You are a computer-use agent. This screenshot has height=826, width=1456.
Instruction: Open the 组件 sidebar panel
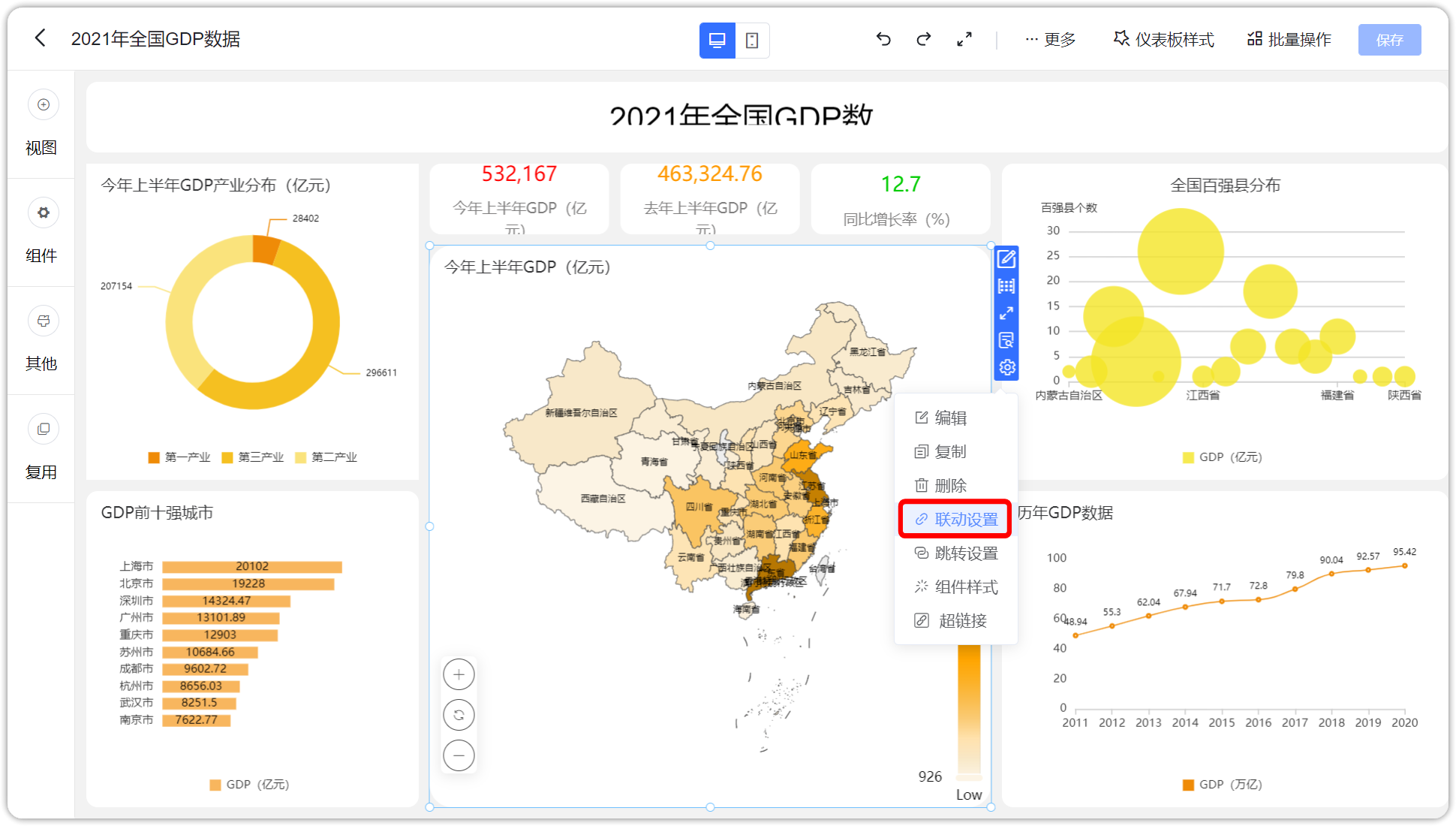point(41,232)
